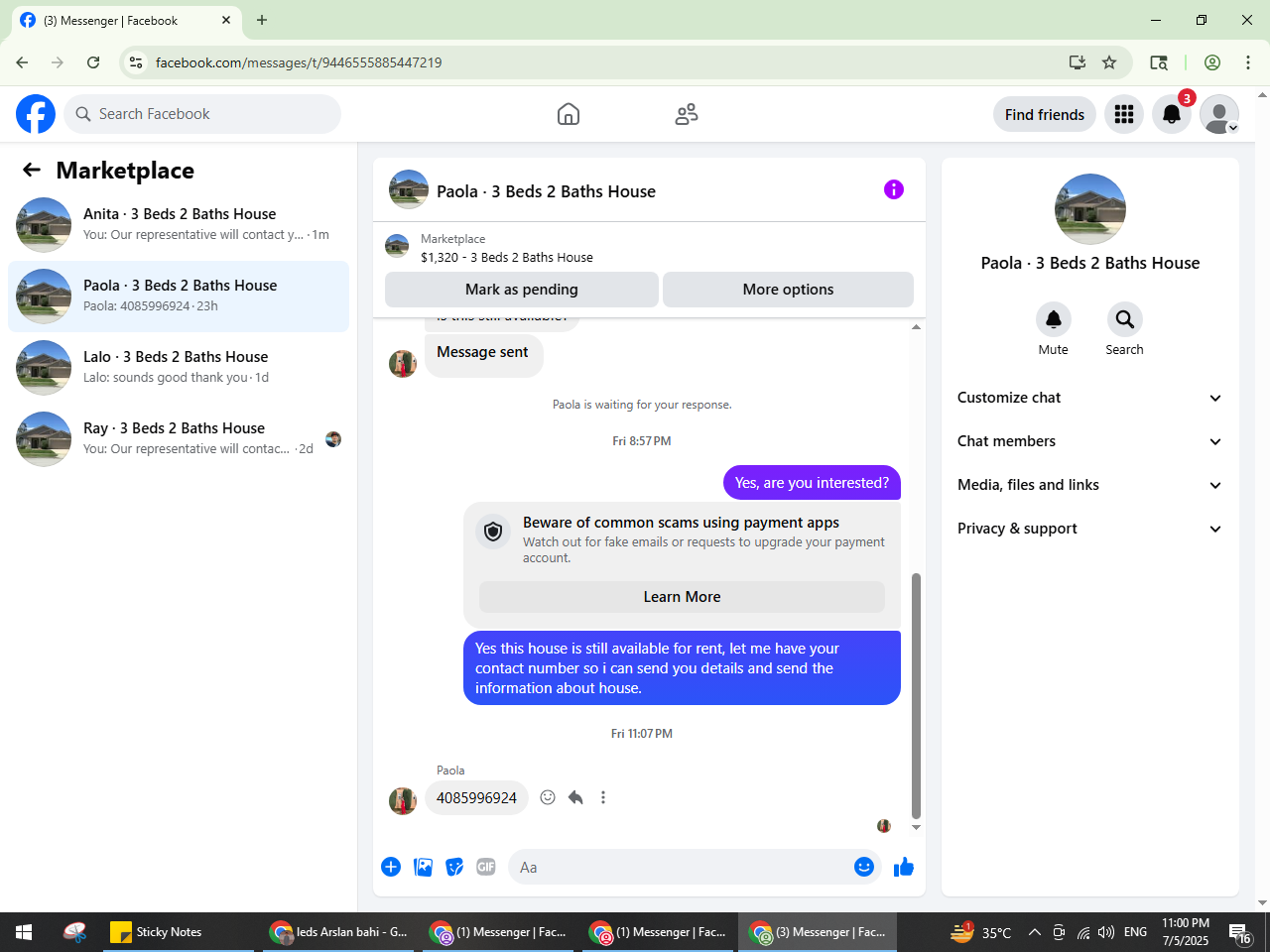The height and width of the screenshot is (952, 1270).
Task: Expand Media, files and links section
Action: click(1089, 485)
